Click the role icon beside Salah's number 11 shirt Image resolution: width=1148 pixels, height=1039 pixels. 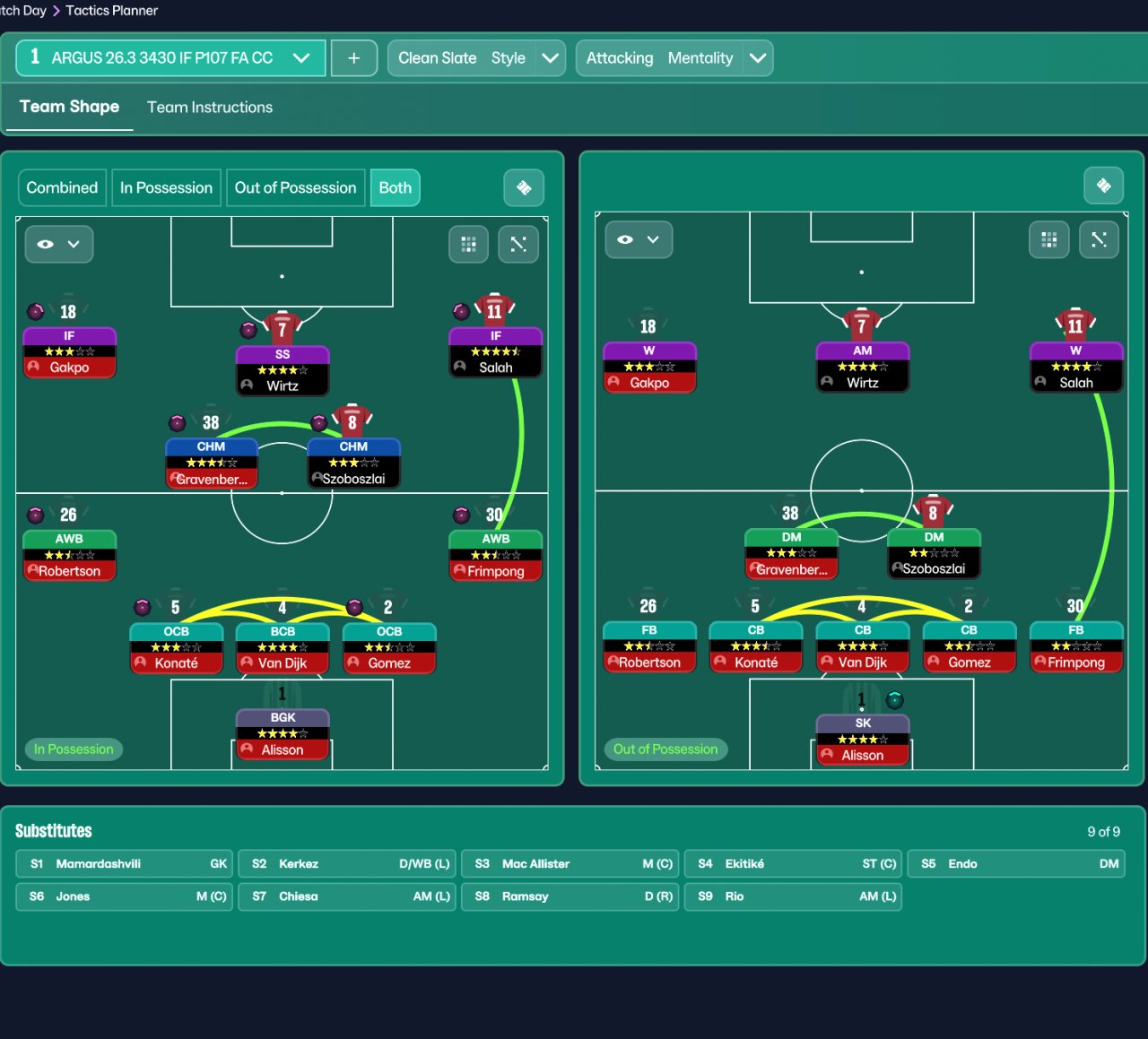tap(462, 311)
